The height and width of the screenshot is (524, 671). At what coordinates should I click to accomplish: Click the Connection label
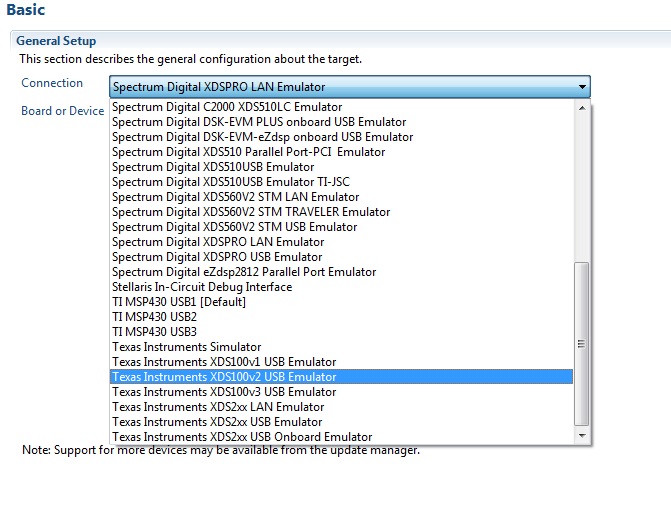[52, 83]
